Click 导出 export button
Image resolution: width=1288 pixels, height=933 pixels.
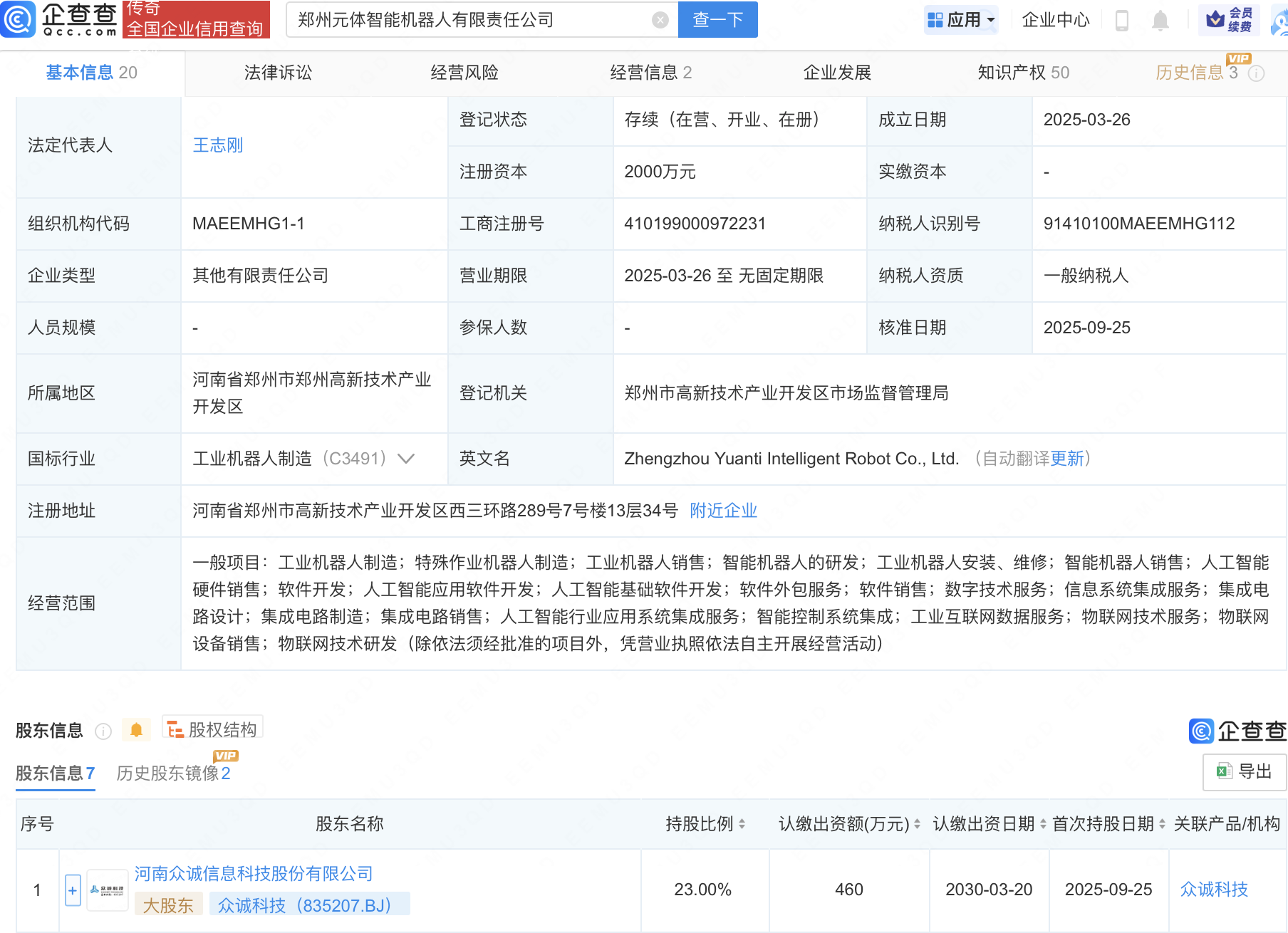[1244, 771]
